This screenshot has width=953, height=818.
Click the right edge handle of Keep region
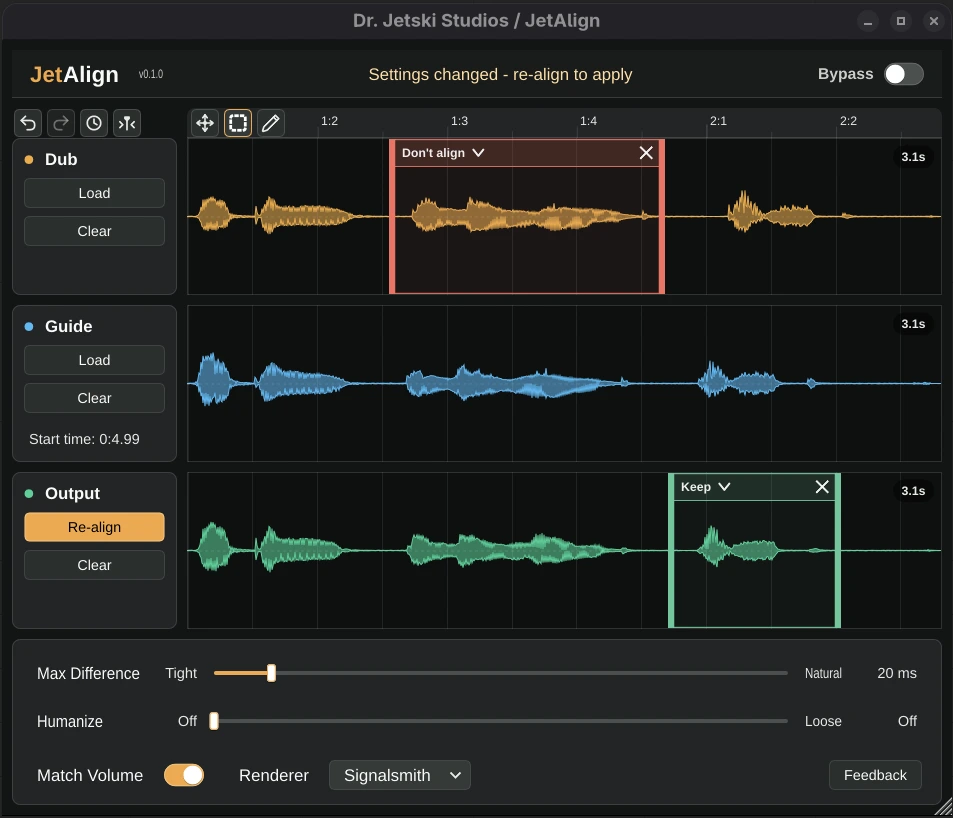838,551
